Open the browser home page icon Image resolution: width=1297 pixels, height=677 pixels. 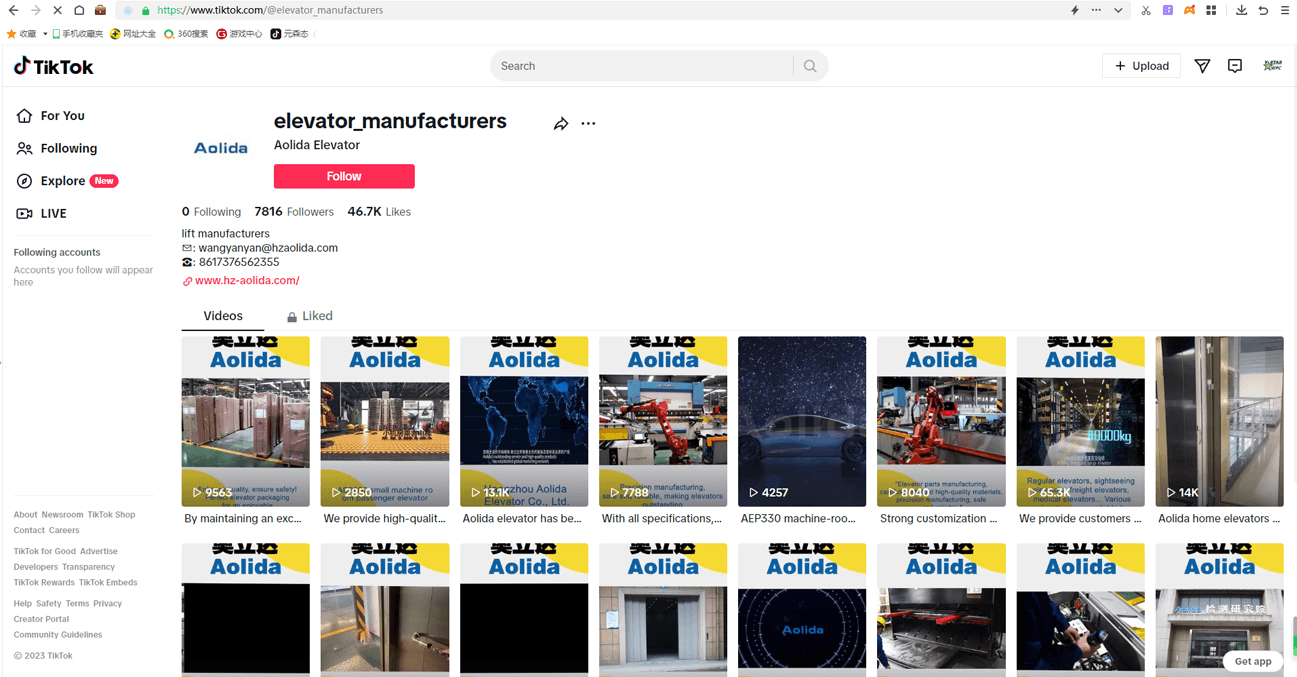[x=79, y=10]
